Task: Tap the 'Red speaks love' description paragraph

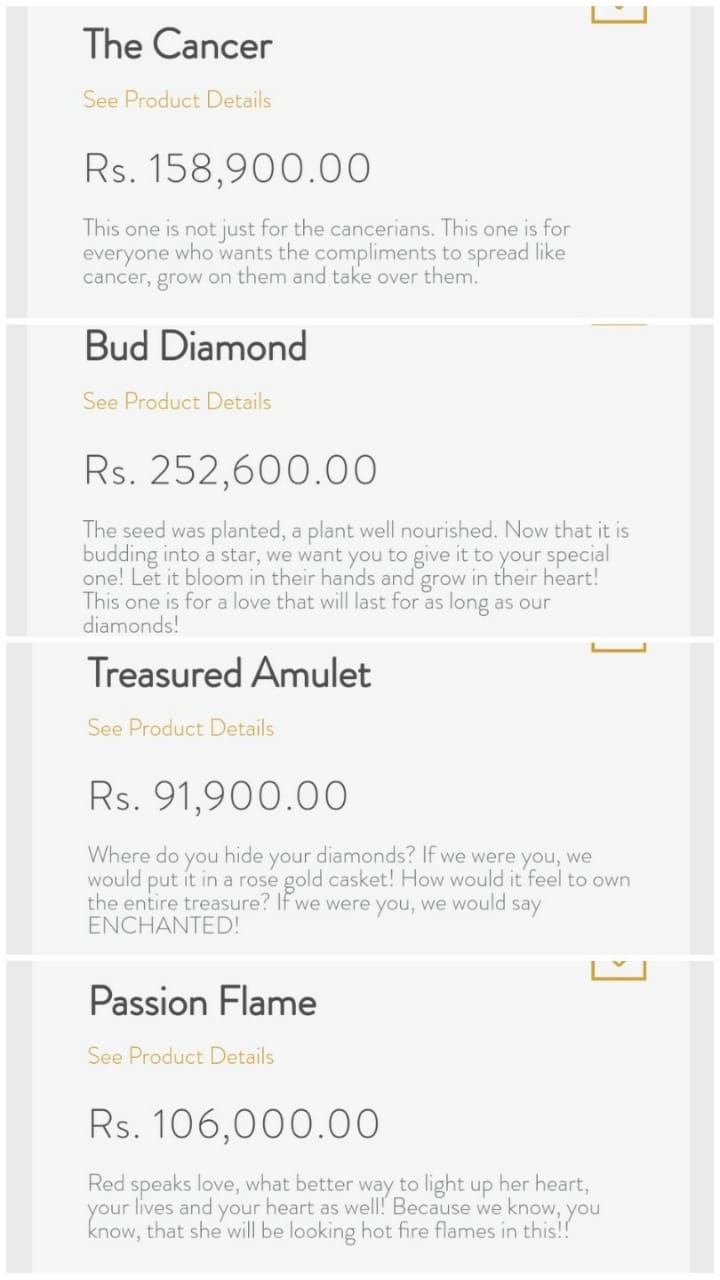Action: [344, 1207]
